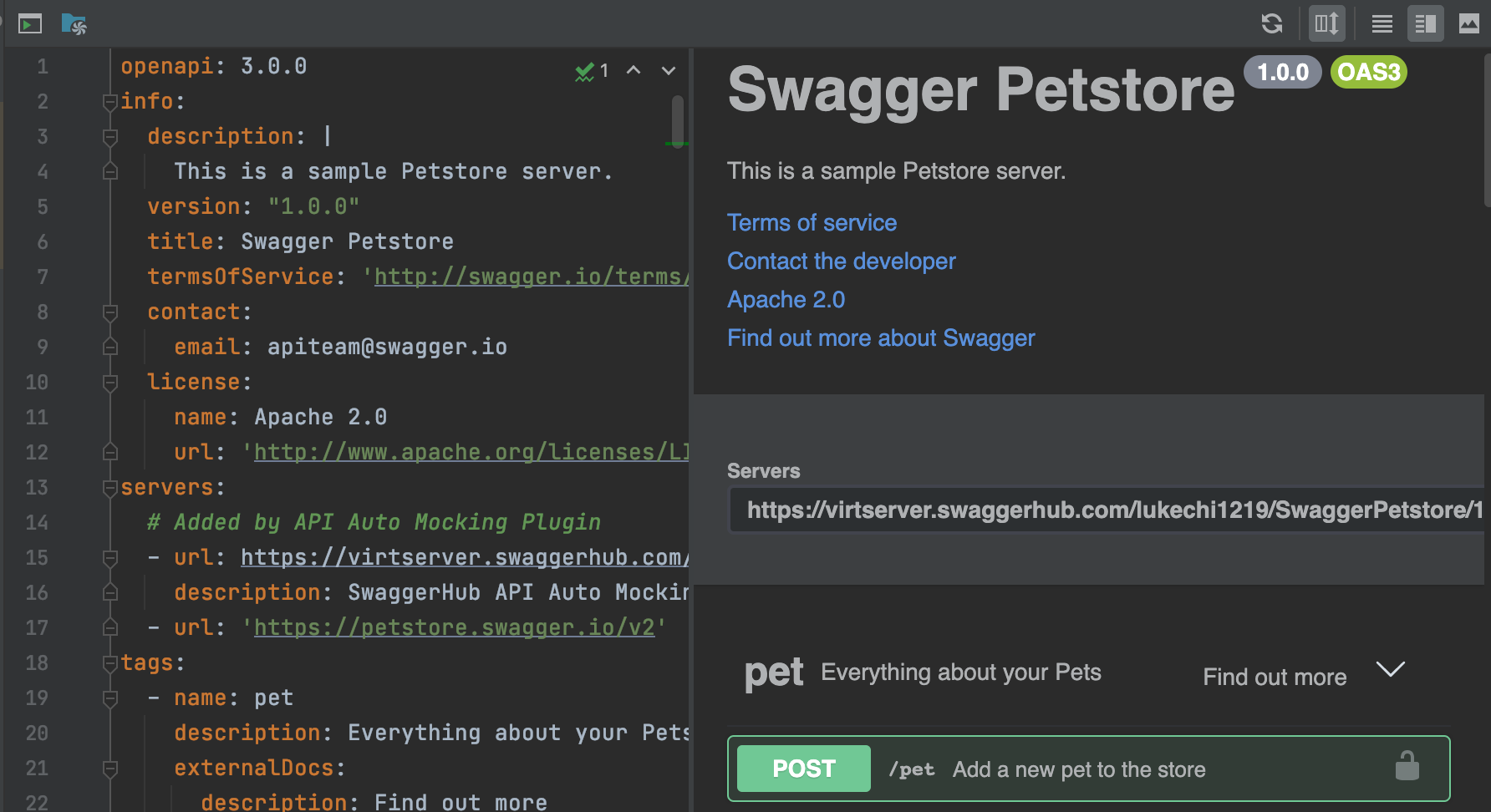Collapse the tags block fold marker
The height and width of the screenshot is (812, 1491).
click(109, 663)
